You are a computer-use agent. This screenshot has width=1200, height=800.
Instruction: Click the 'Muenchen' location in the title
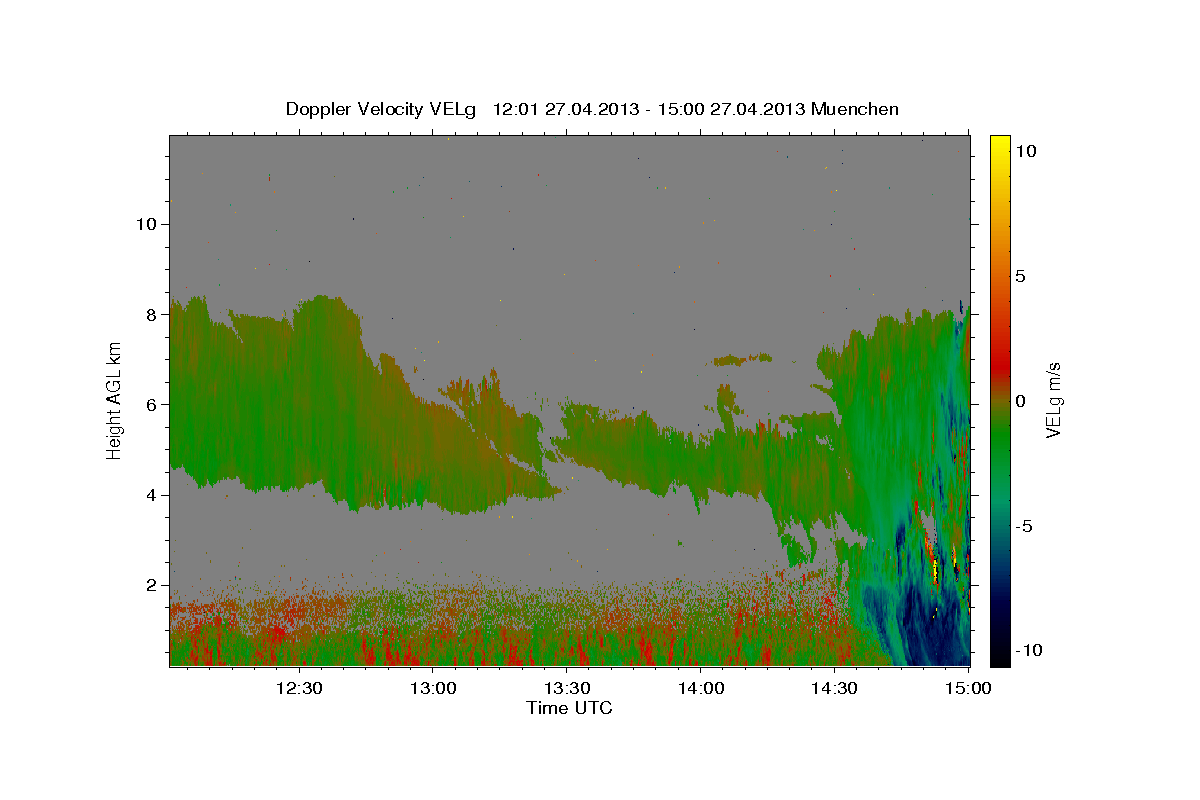point(855,109)
